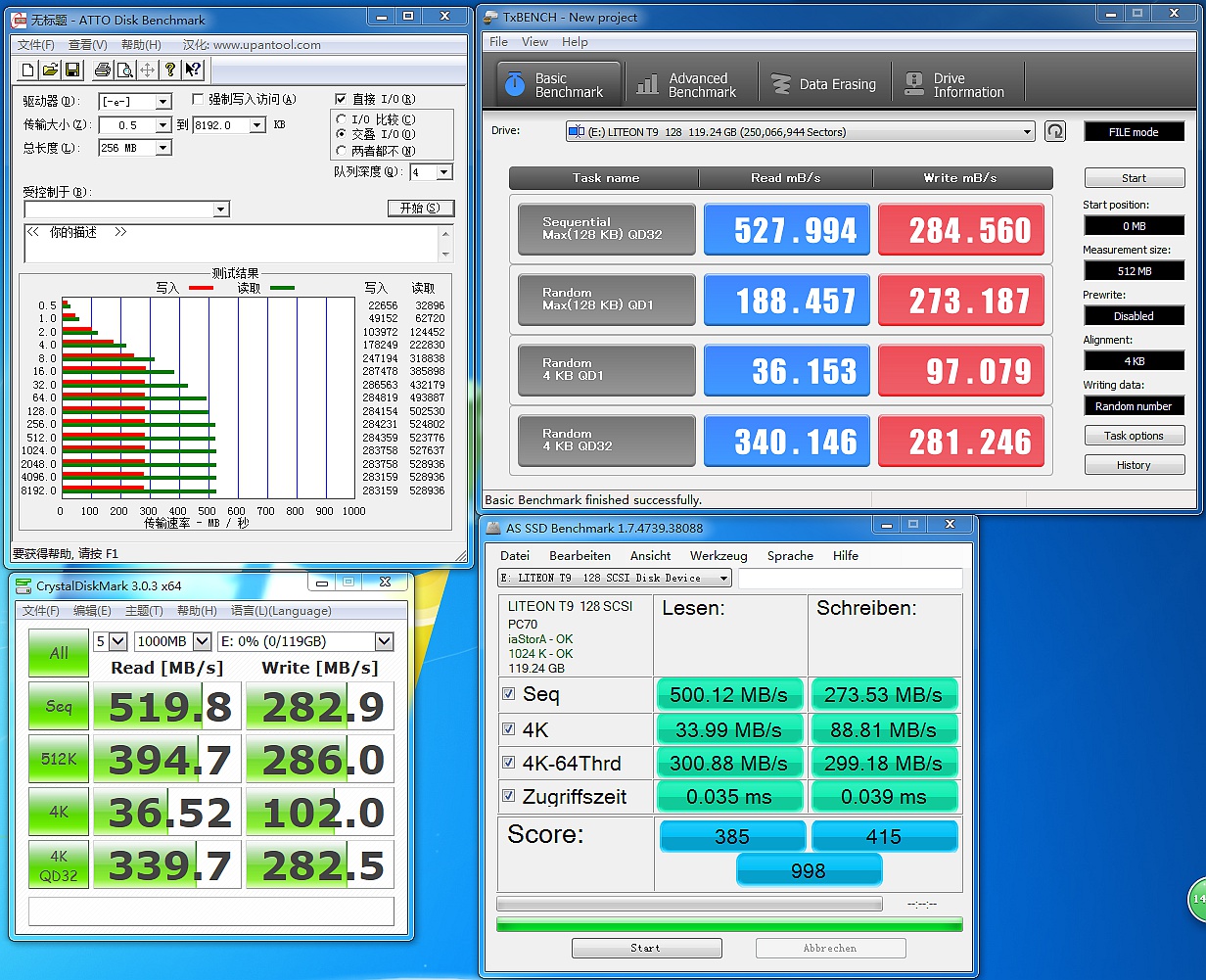Click the green progress bar in AS SSD
This screenshot has width=1206, height=980.
tap(729, 924)
